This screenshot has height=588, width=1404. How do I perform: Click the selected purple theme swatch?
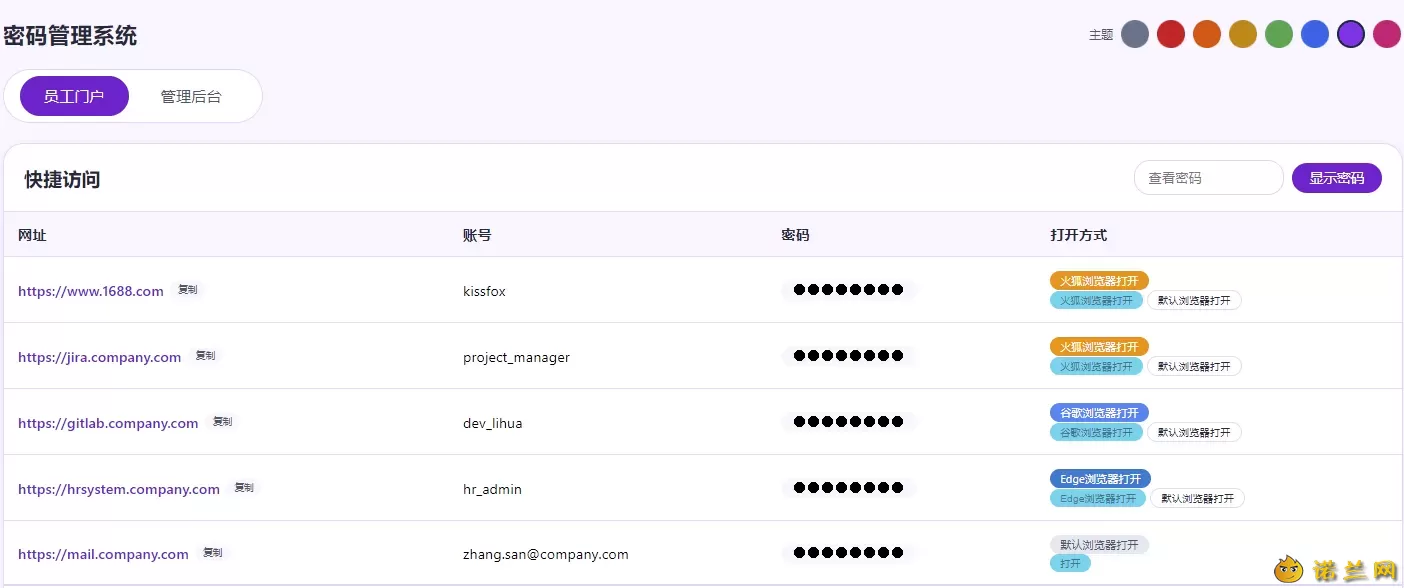(x=1351, y=34)
